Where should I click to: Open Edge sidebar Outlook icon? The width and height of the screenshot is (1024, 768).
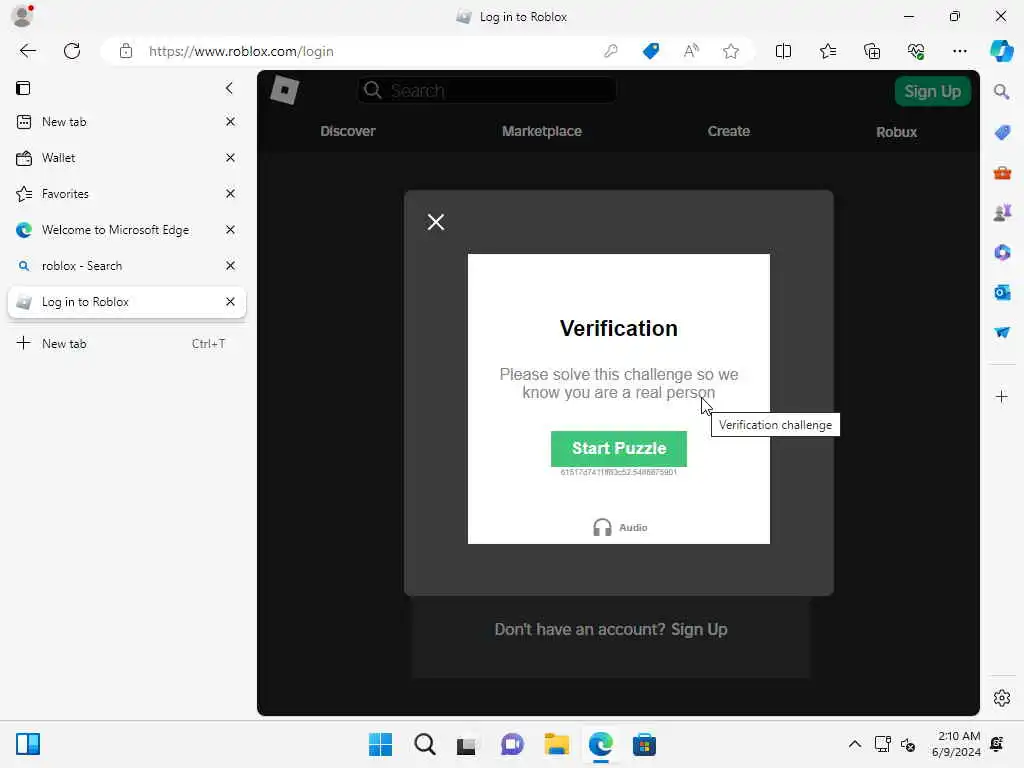point(1002,292)
